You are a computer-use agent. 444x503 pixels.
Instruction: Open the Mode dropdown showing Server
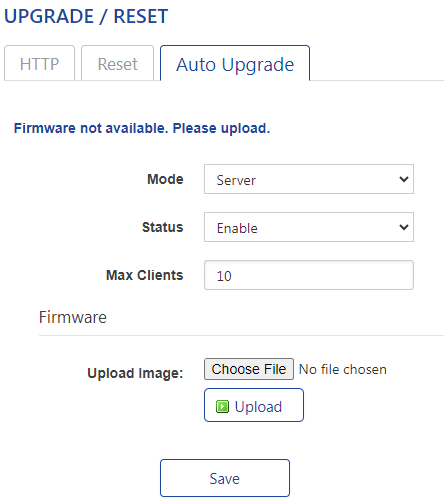(x=309, y=179)
